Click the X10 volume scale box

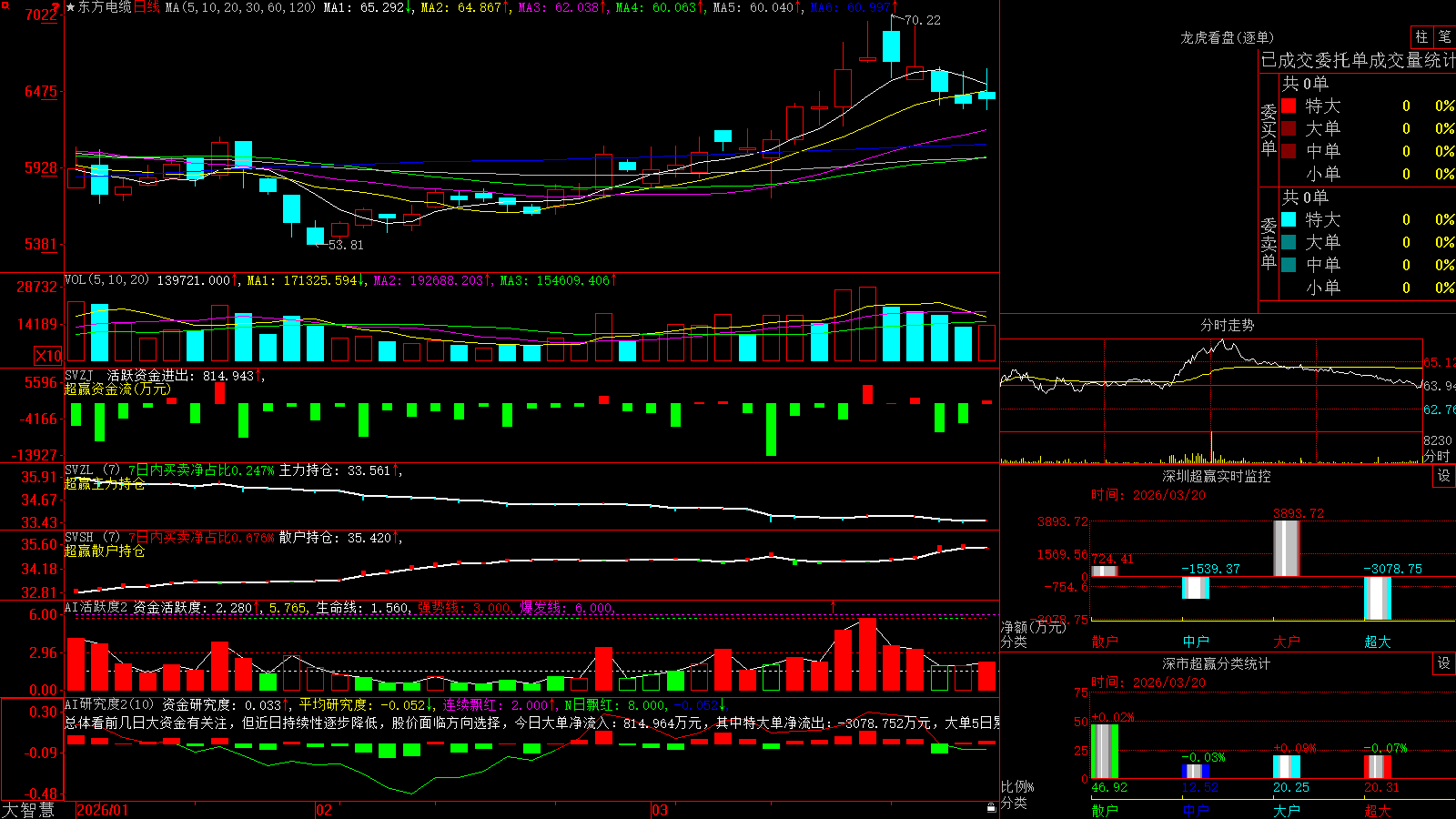pyautogui.click(x=48, y=356)
